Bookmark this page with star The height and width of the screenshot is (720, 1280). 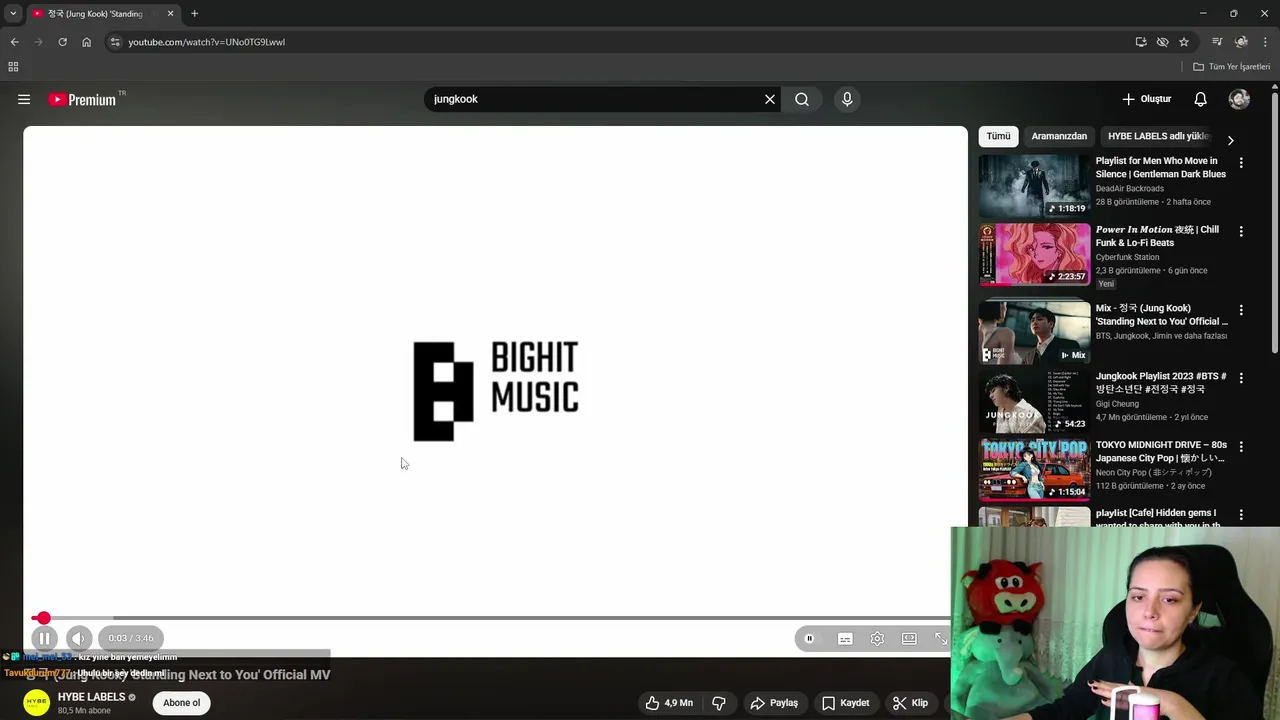[x=1184, y=42]
